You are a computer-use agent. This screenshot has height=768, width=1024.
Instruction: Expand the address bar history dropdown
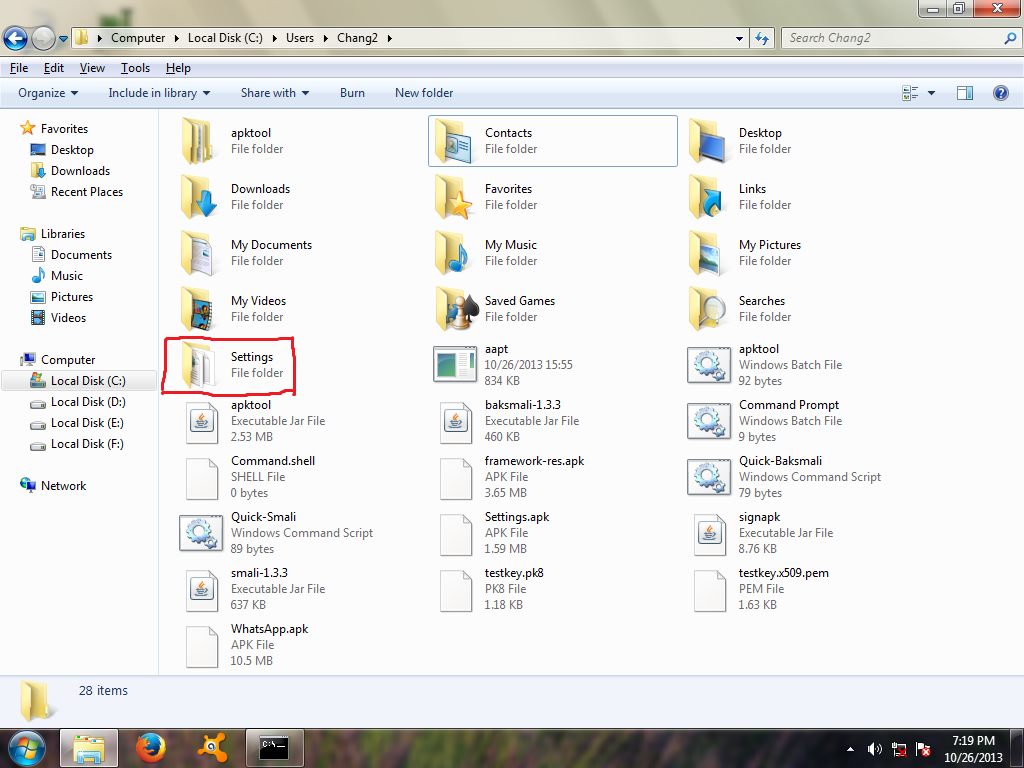pyautogui.click(x=738, y=38)
